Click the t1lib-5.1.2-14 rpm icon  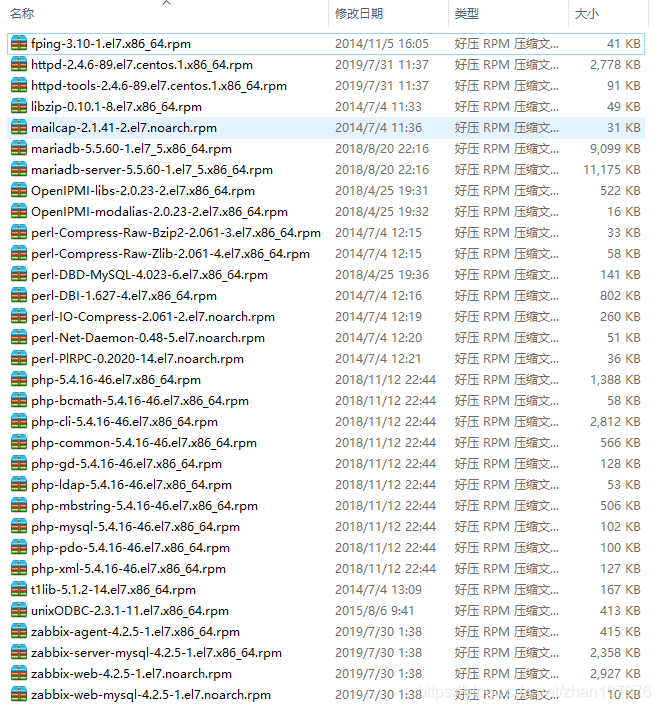19,590
